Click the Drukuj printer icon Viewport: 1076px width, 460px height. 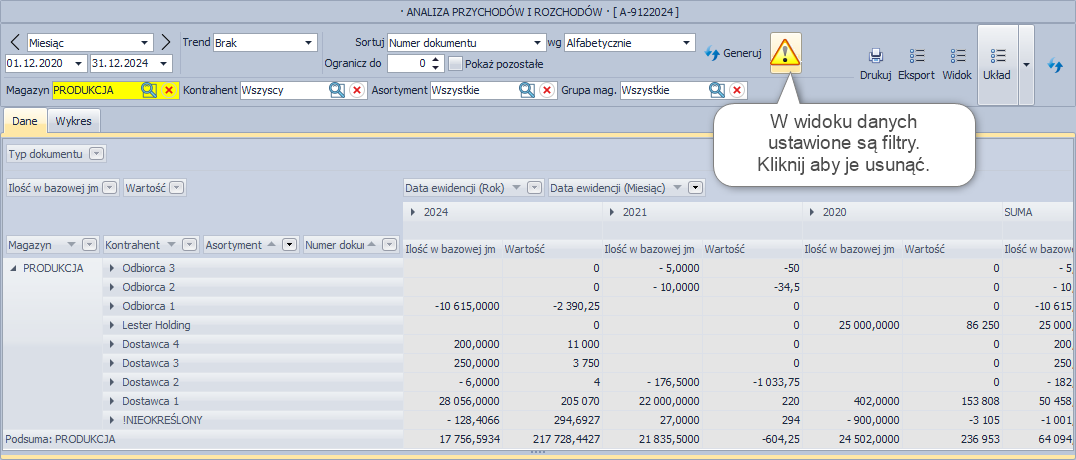point(875,56)
